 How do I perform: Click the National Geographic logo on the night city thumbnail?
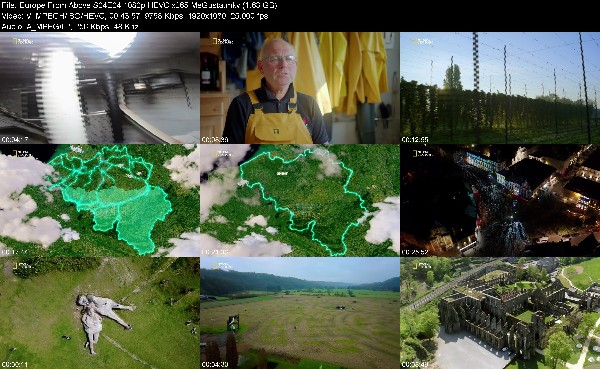(422, 153)
